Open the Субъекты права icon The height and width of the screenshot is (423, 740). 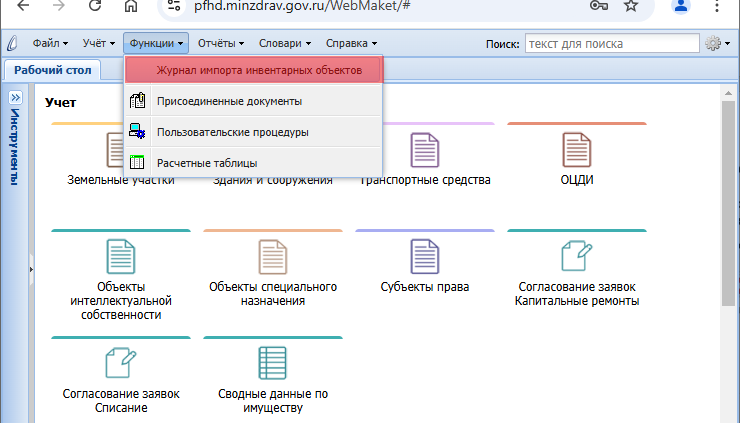pyautogui.click(x=425, y=257)
